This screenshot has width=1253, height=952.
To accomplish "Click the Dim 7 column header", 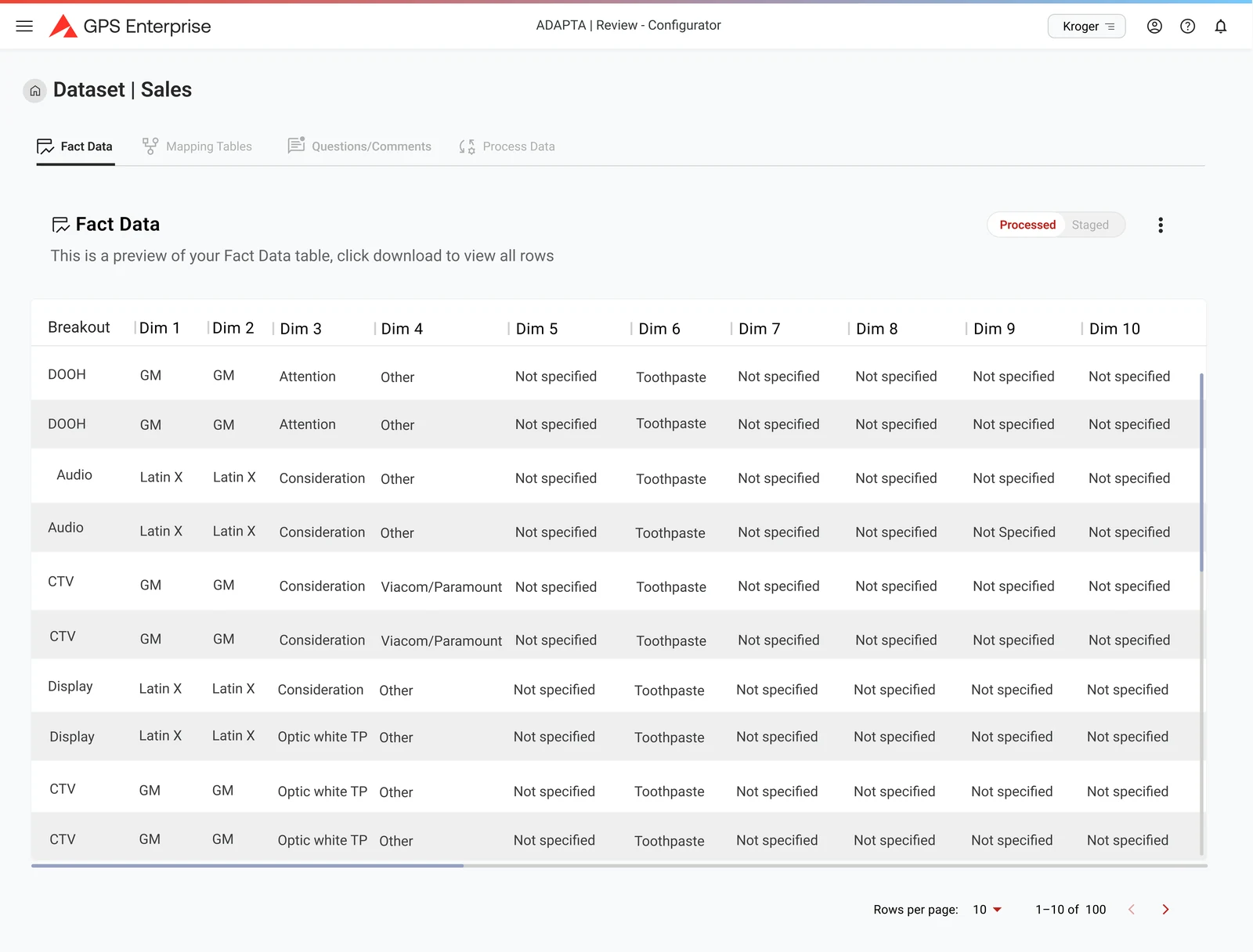I will [x=760, y=329].
